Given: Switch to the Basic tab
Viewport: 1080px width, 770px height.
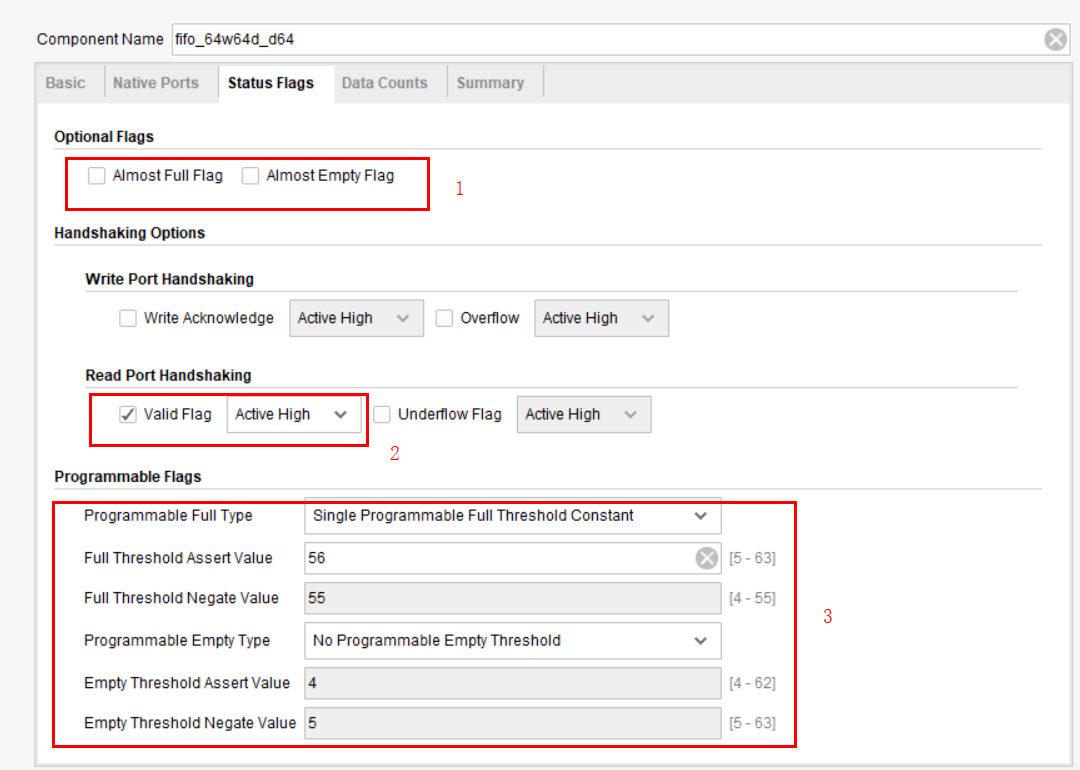Looking at the screenshot, I should (x=65, y=83).
